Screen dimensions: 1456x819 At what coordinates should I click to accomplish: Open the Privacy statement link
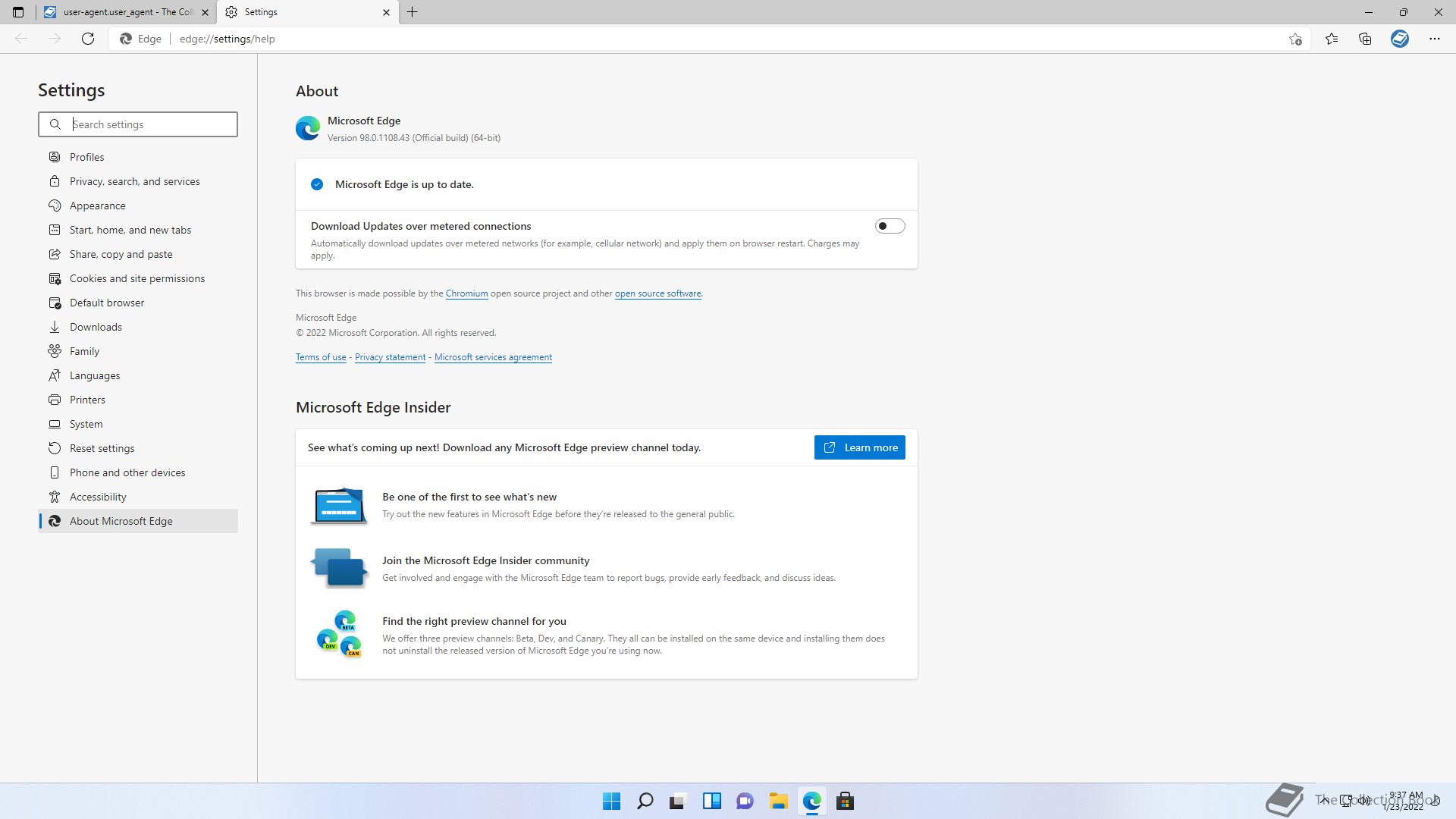pyautogui.click(x=390, y=357)
